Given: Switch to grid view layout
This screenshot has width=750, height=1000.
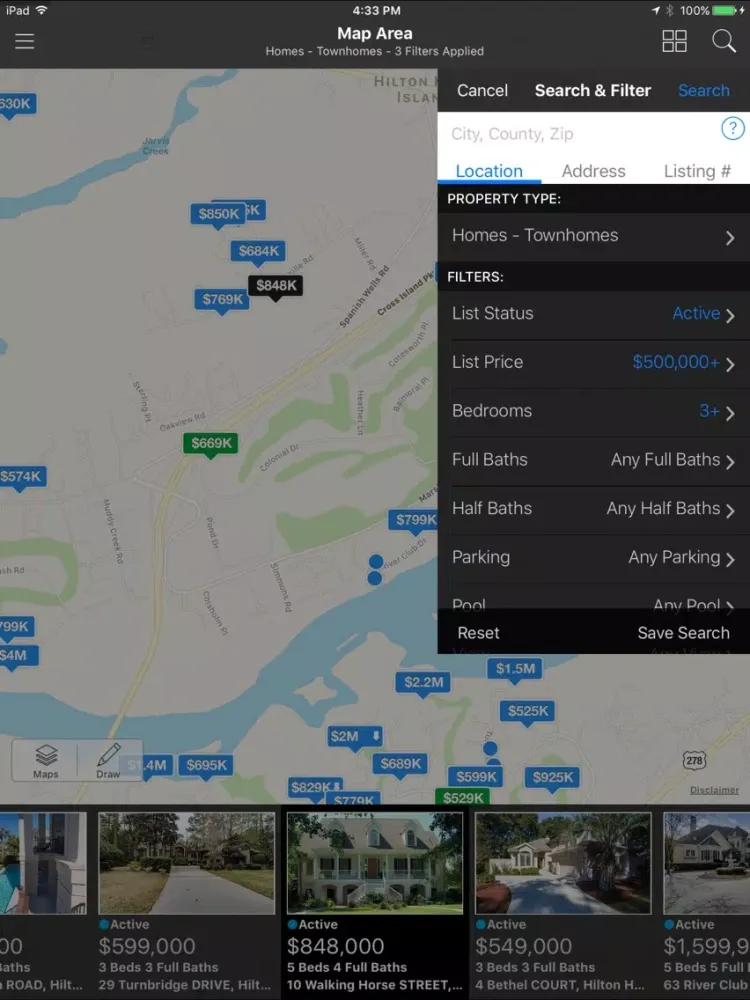Looking at the screenshot, I should pos(674,41).
